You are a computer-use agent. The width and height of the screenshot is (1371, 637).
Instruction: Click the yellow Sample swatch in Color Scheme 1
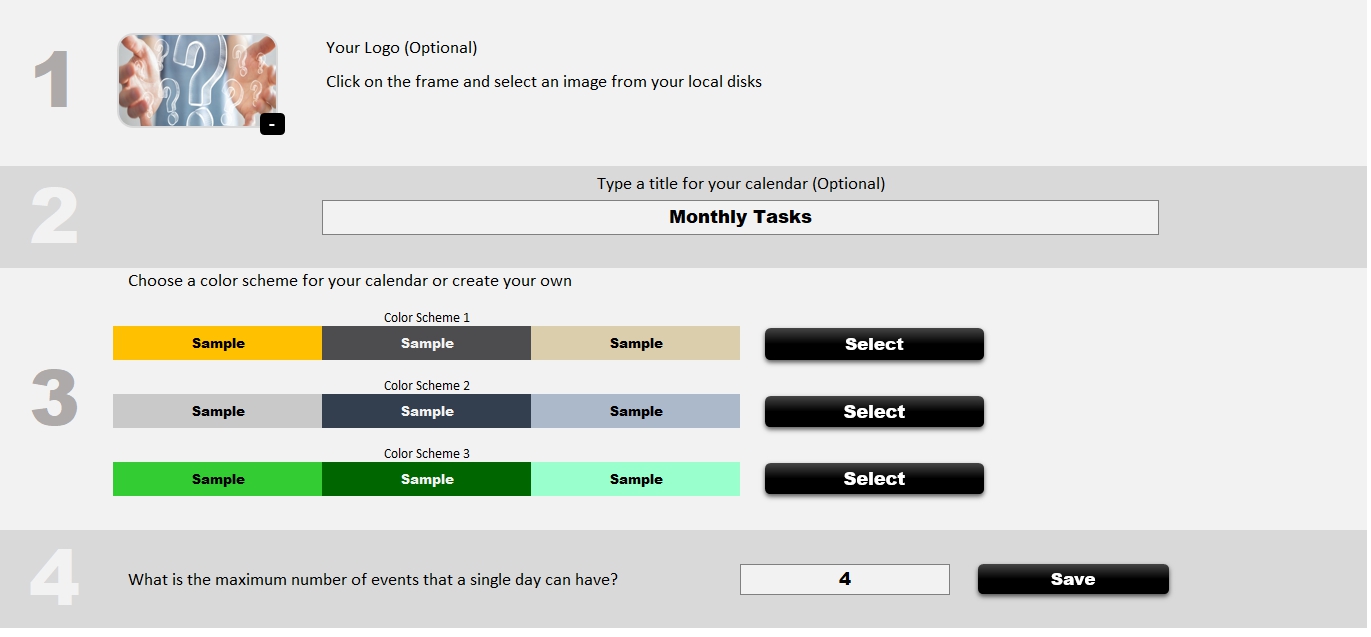click(x=217, y=343)
